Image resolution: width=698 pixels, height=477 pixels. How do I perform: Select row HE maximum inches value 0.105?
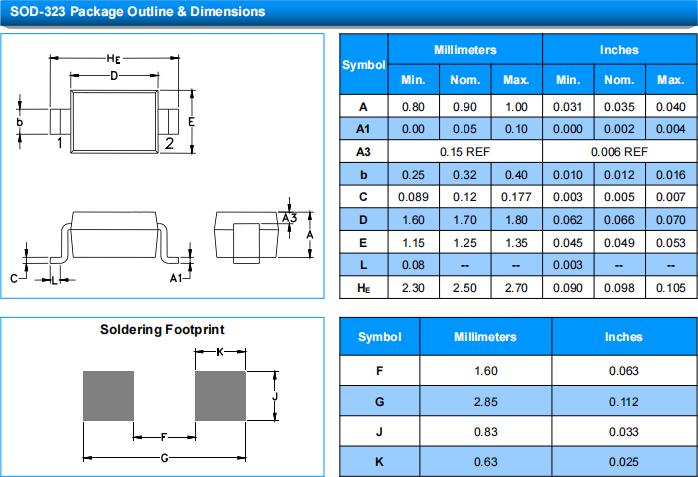(670, 288)
